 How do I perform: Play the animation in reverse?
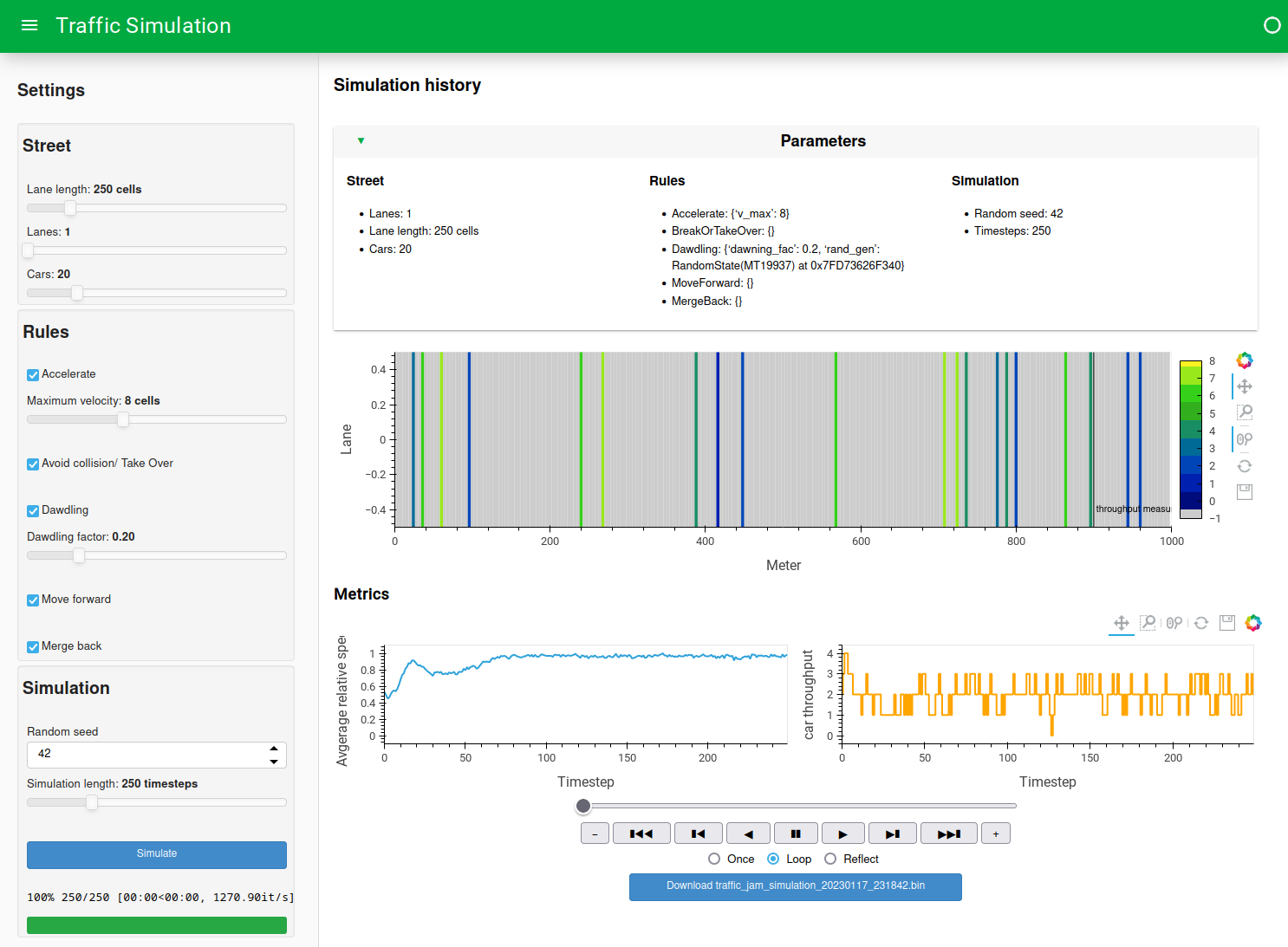point(748,833)
